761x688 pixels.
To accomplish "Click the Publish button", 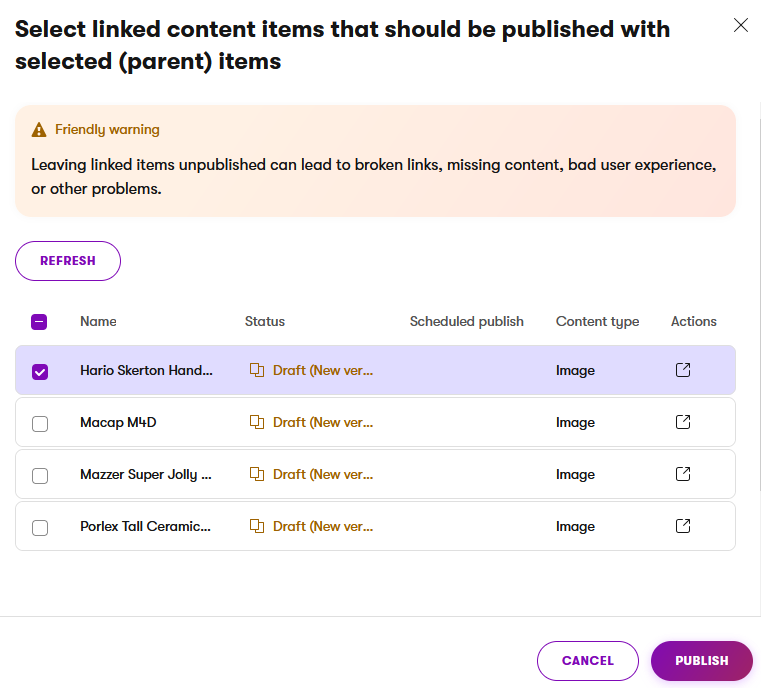I will (x=701, y=661).
